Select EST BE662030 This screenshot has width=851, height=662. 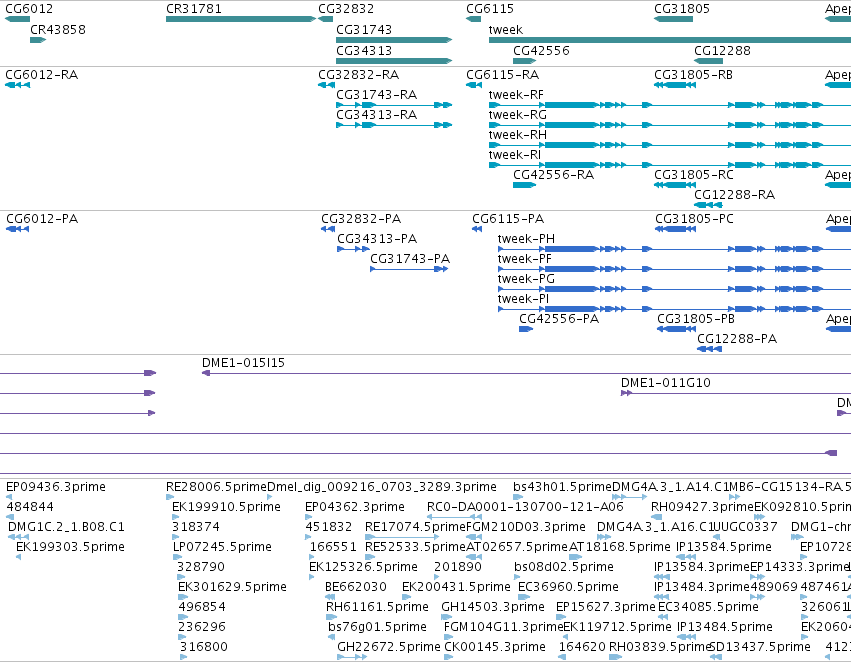click(x=355, y=587)
